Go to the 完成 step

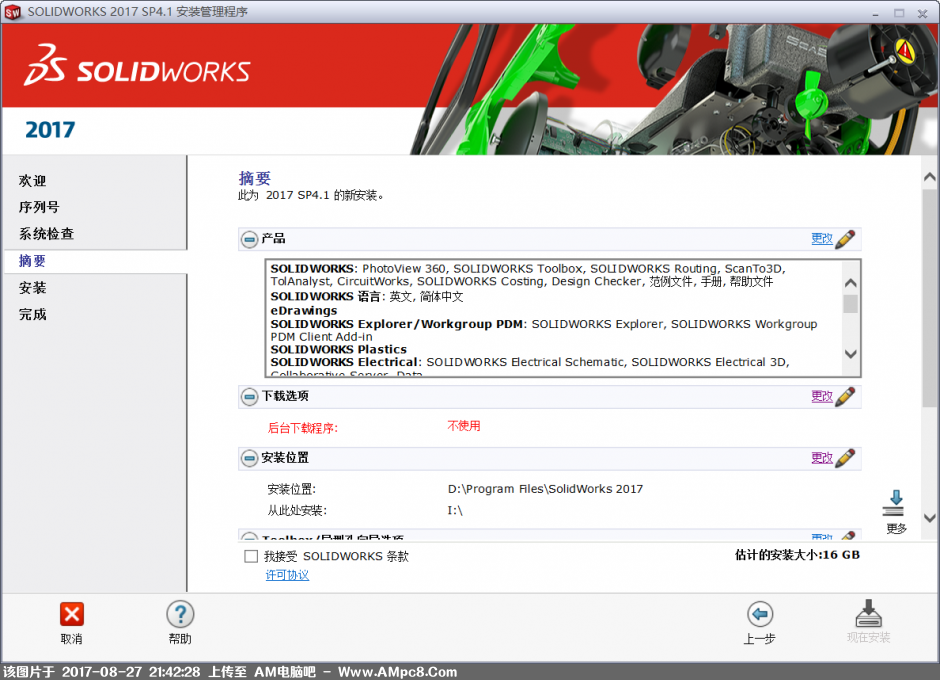(32, 314)
